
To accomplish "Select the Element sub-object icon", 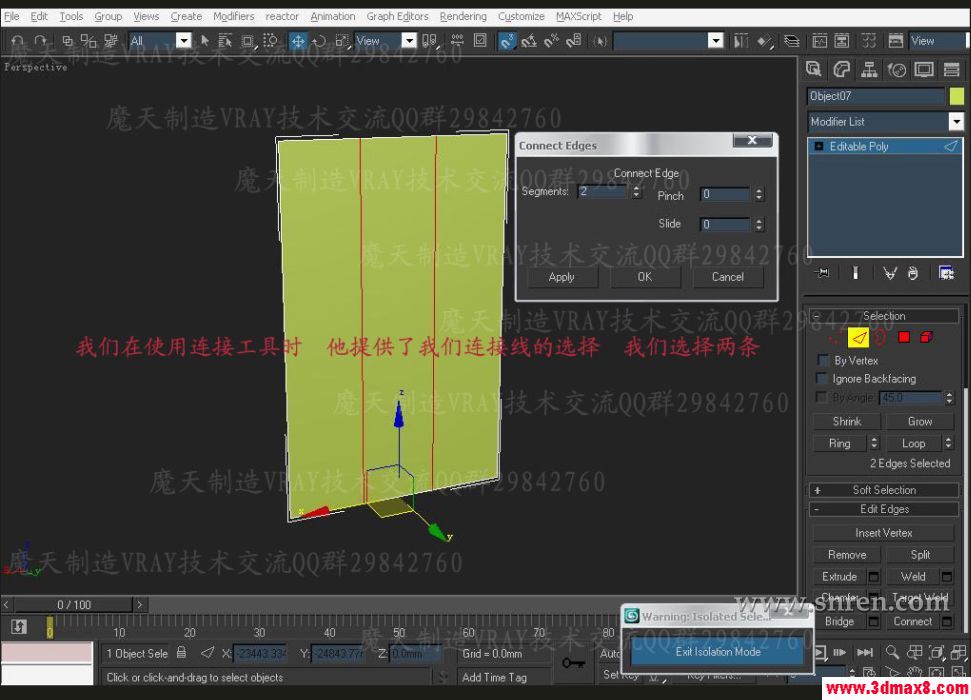I will tap(926, 338).
